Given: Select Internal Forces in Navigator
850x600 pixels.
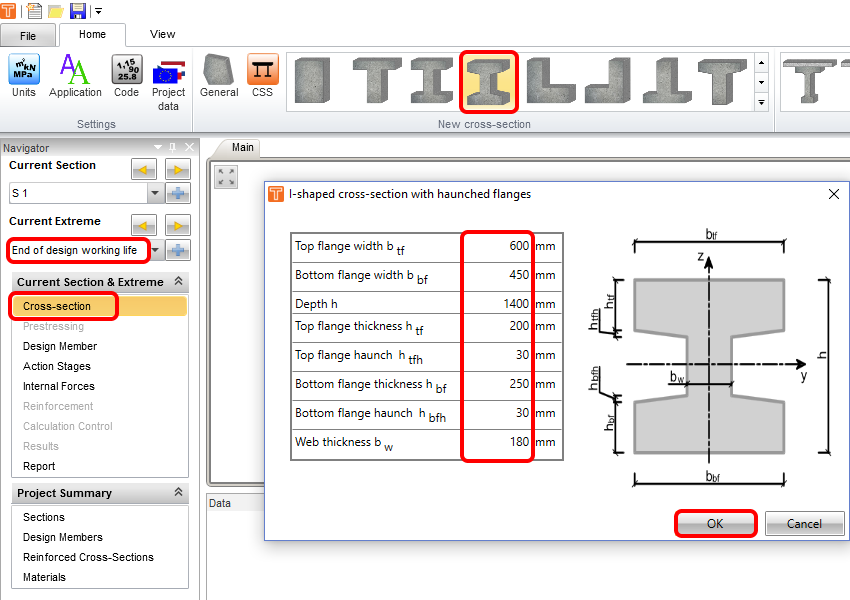Looking at the screenshot, I should 58,386.
